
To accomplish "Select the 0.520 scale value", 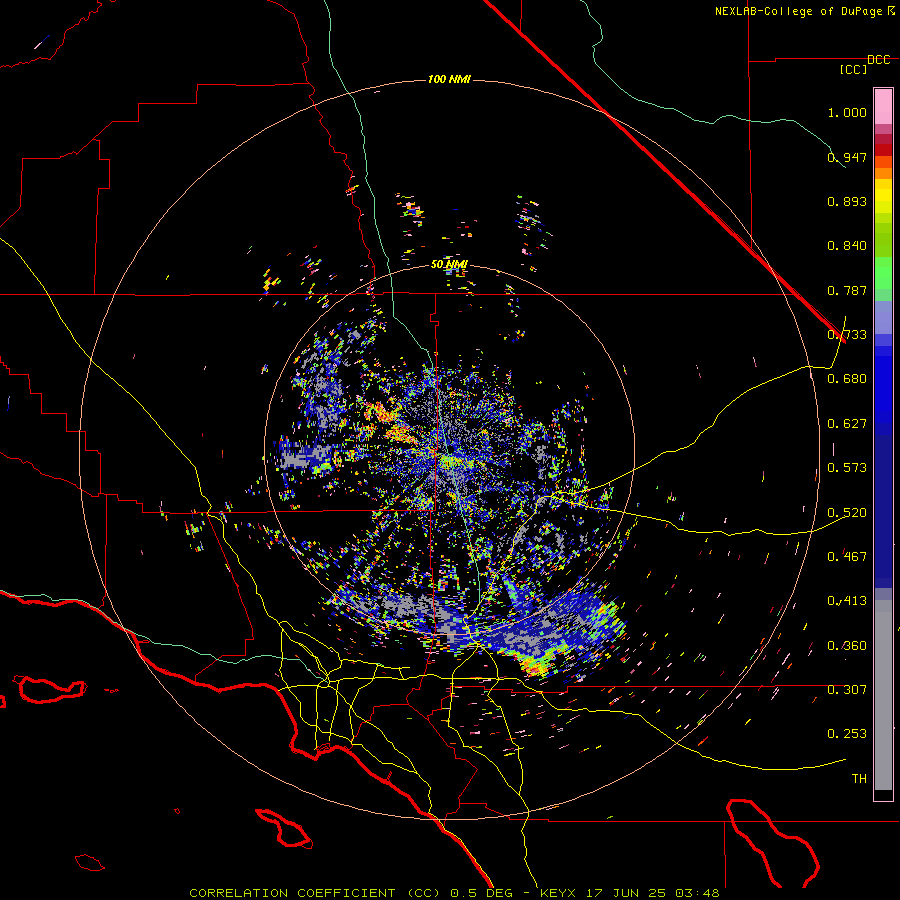I will [x=847, y=513].
